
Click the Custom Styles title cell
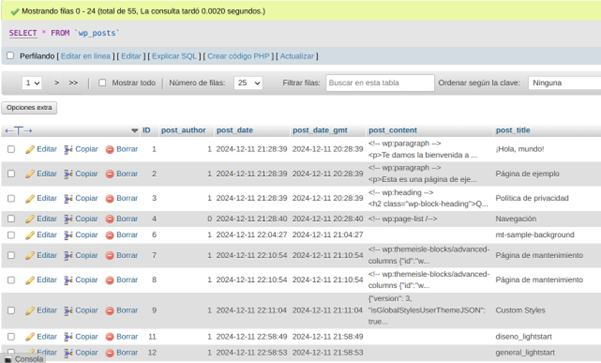[520, 310]
